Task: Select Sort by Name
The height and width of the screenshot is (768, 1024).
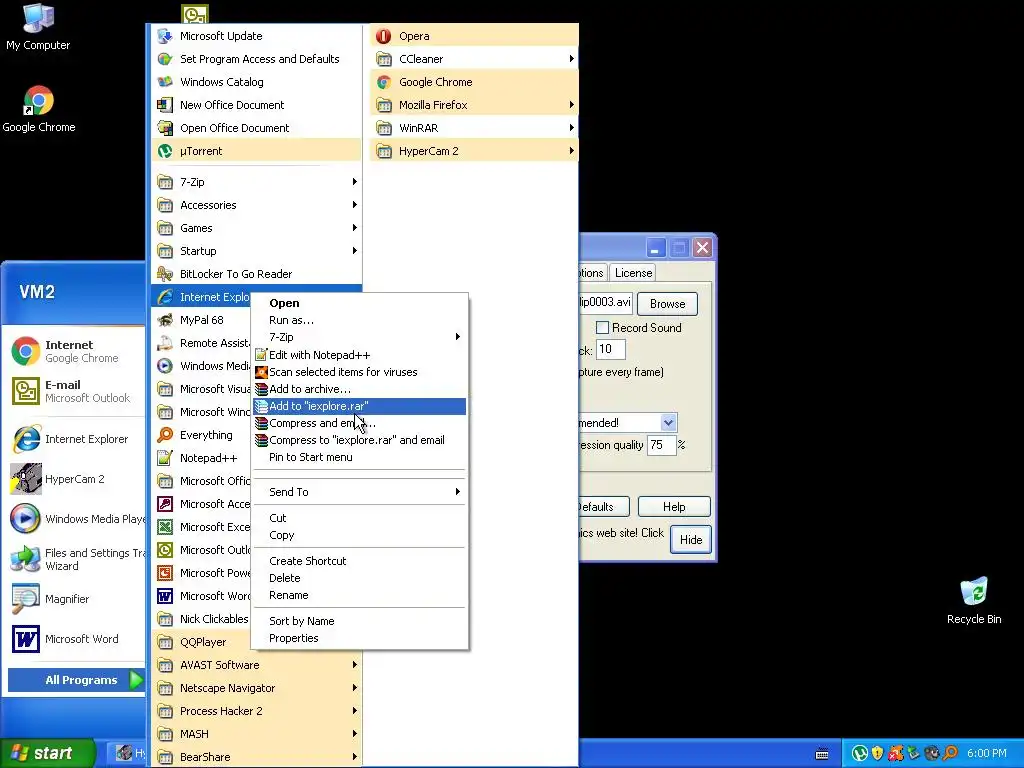Action: point(359,621)
